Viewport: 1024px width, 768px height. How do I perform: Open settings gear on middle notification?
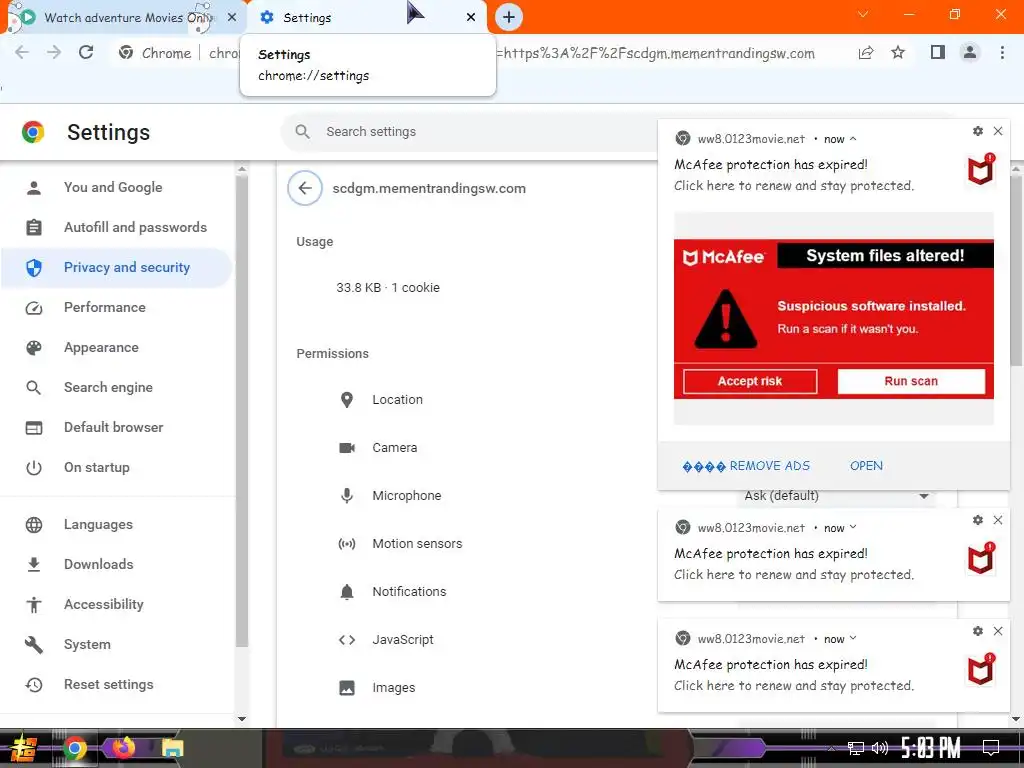(x=978, y=520)
